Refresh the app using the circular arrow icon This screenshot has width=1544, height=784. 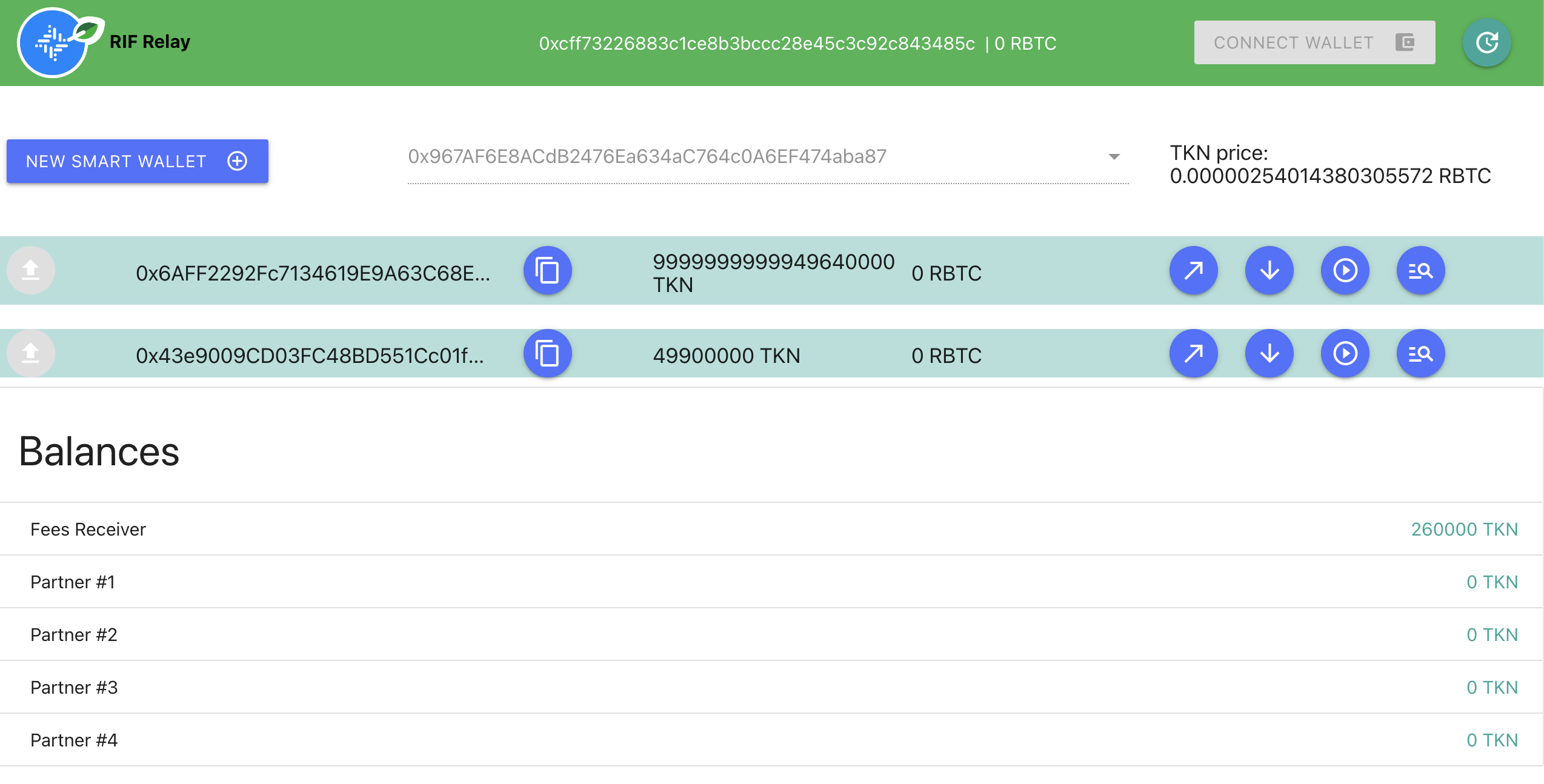pos(1486,42)
